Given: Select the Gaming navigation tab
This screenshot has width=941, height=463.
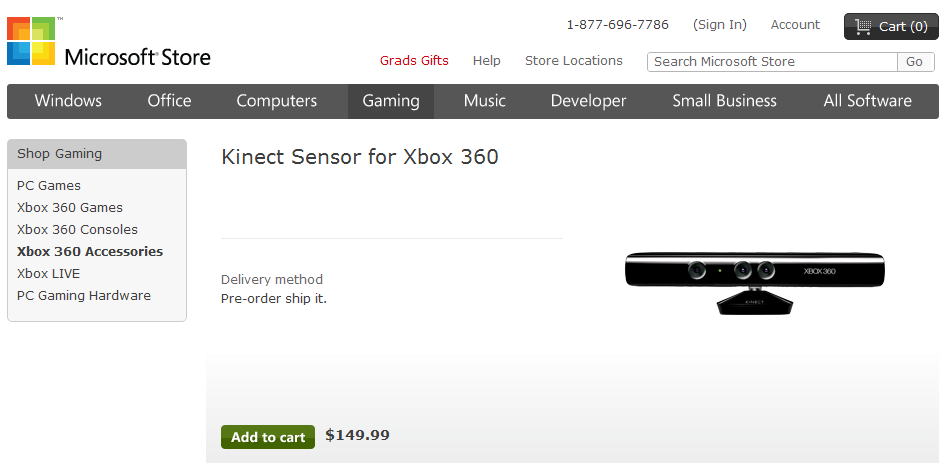Looking at the screenshot, I should 391,101.
